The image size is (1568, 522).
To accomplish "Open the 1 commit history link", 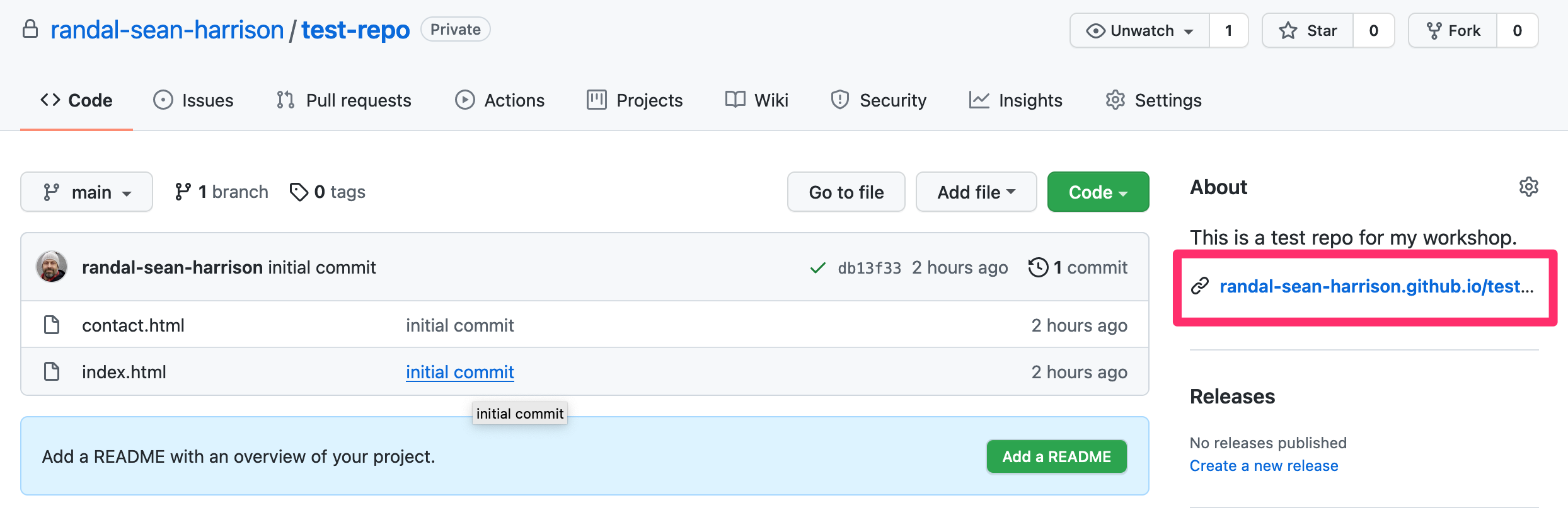I will point(1078,267).
